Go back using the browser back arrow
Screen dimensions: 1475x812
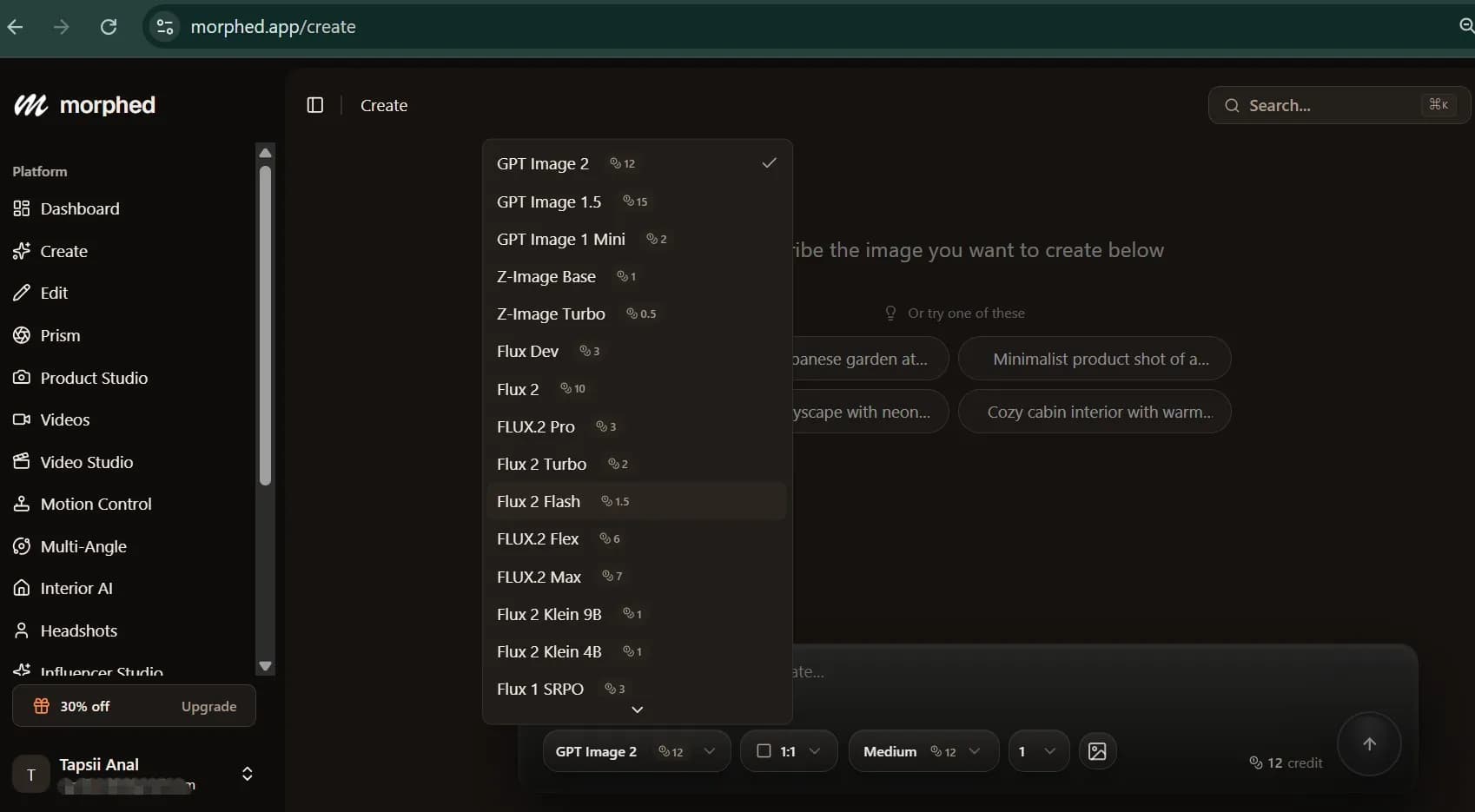(15, 27)
